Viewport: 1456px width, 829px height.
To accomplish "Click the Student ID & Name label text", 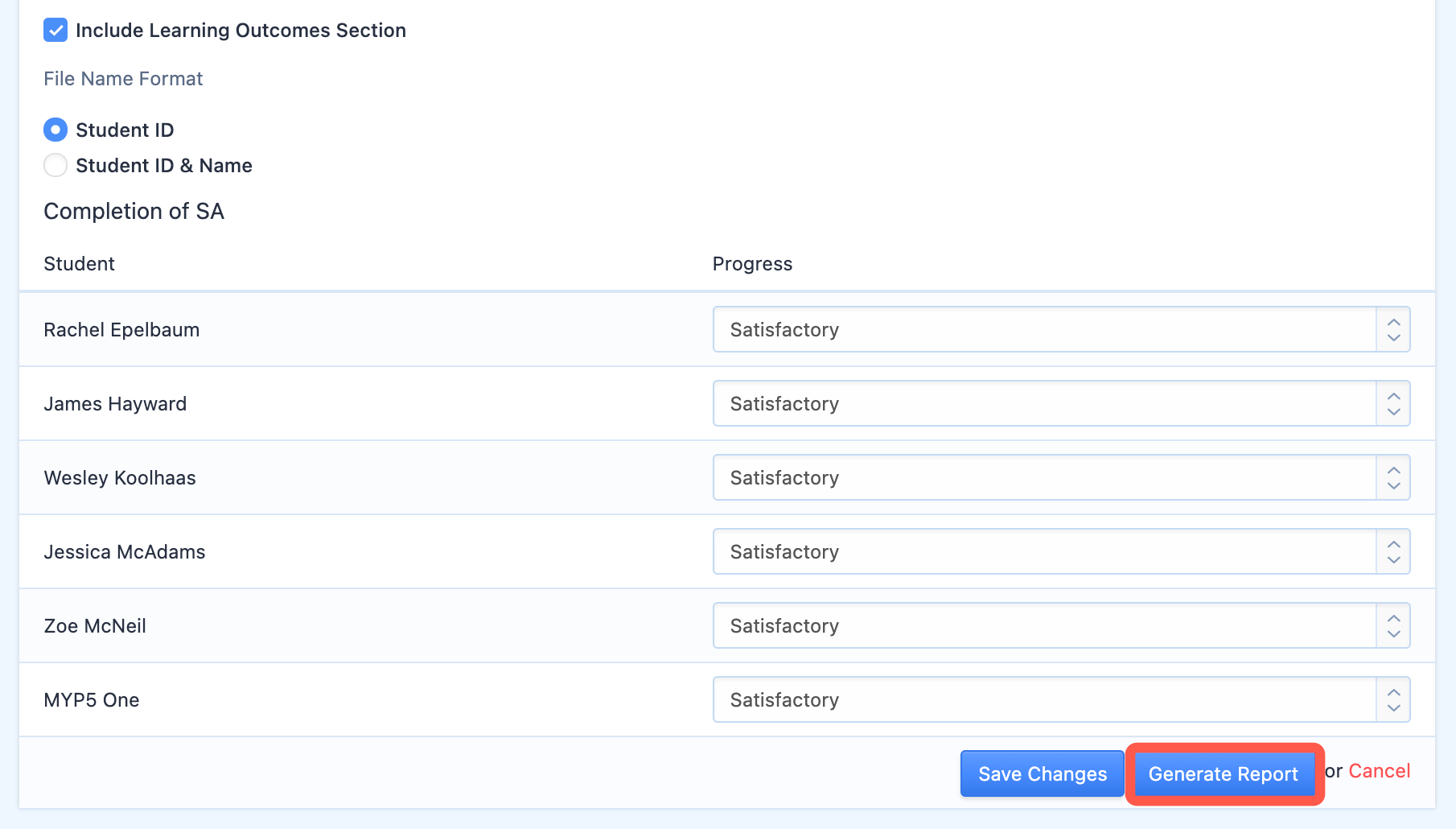I will 164,165.
